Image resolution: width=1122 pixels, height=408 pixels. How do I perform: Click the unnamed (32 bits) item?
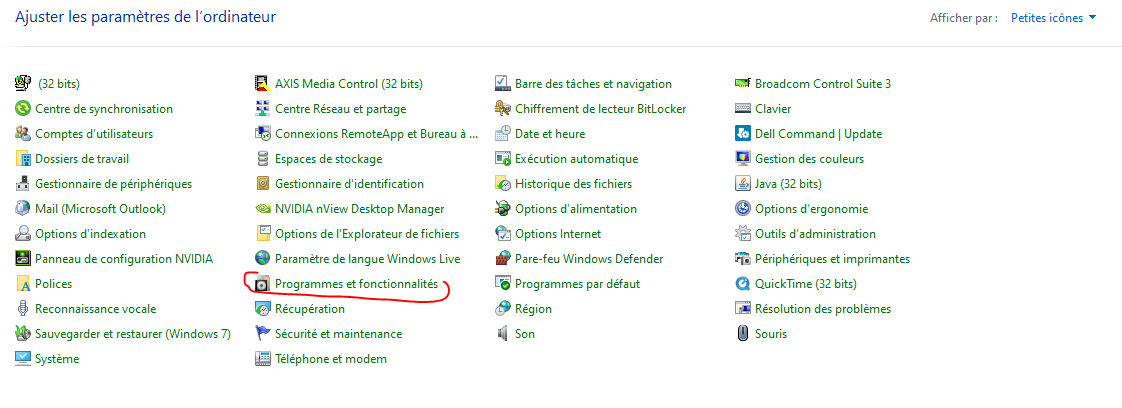(59, 84)
